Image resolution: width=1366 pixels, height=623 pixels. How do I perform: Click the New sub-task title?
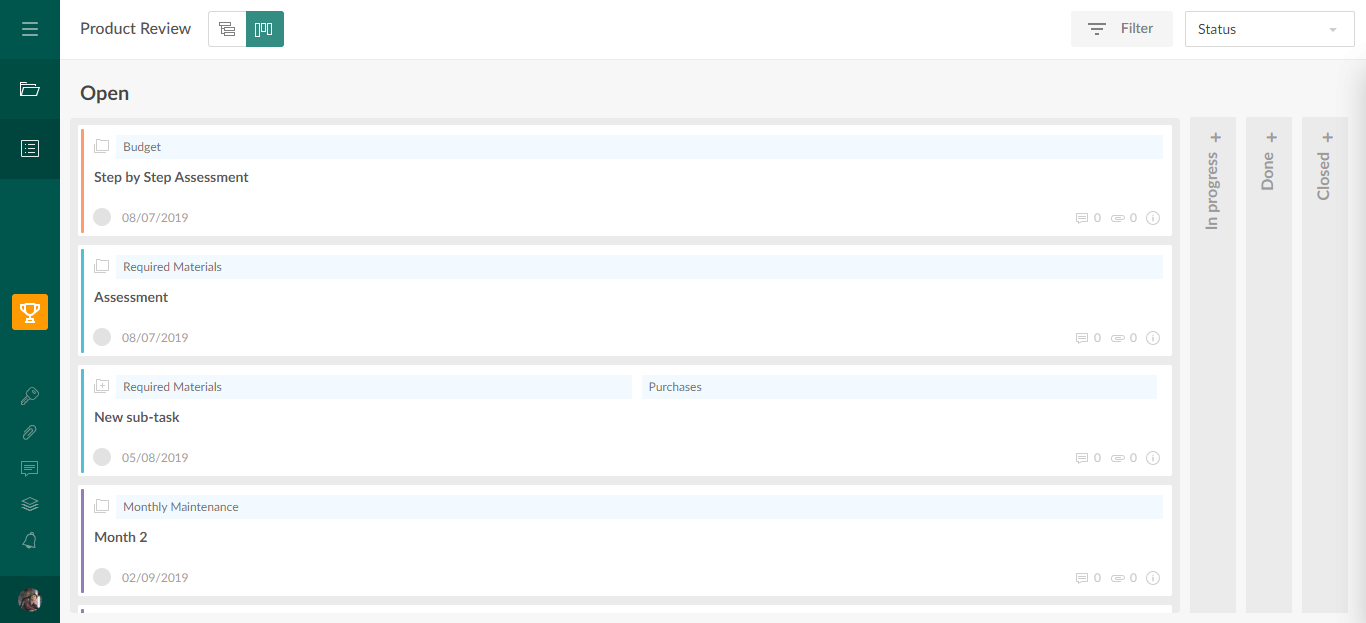[x=137, y=417]
